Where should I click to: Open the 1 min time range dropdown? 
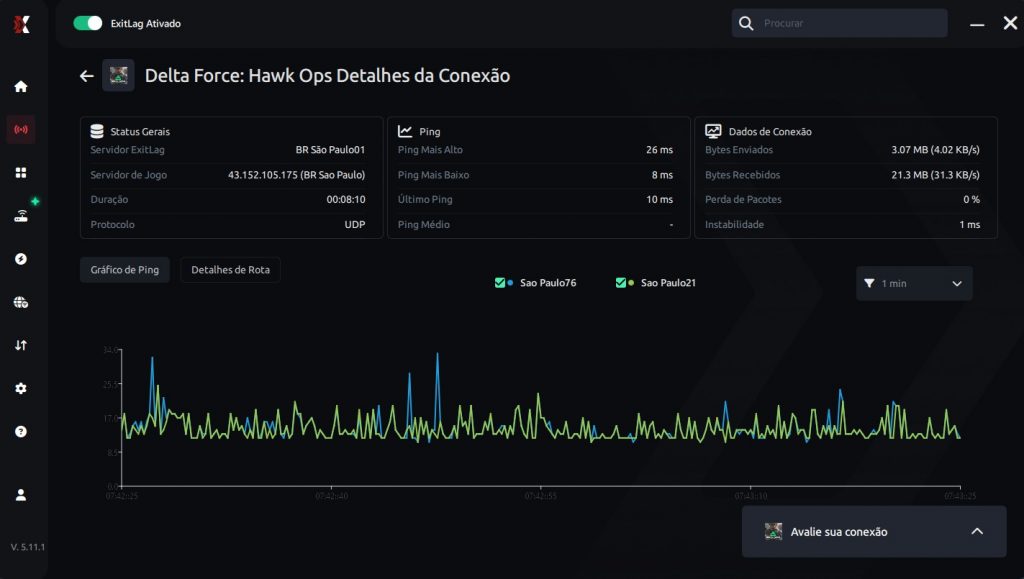[914, 283]
